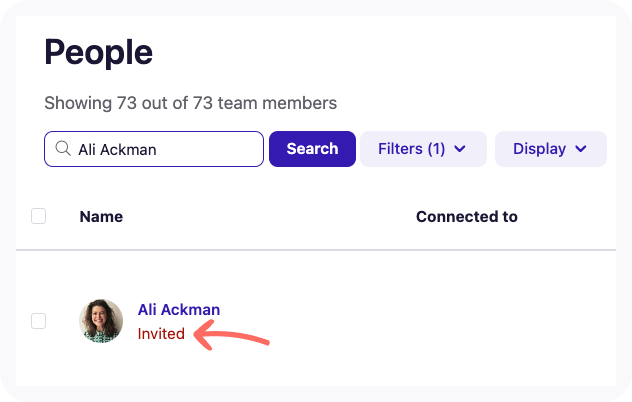
Task: Open the Ali Ackman profile link
Action: tap(178, 310)
